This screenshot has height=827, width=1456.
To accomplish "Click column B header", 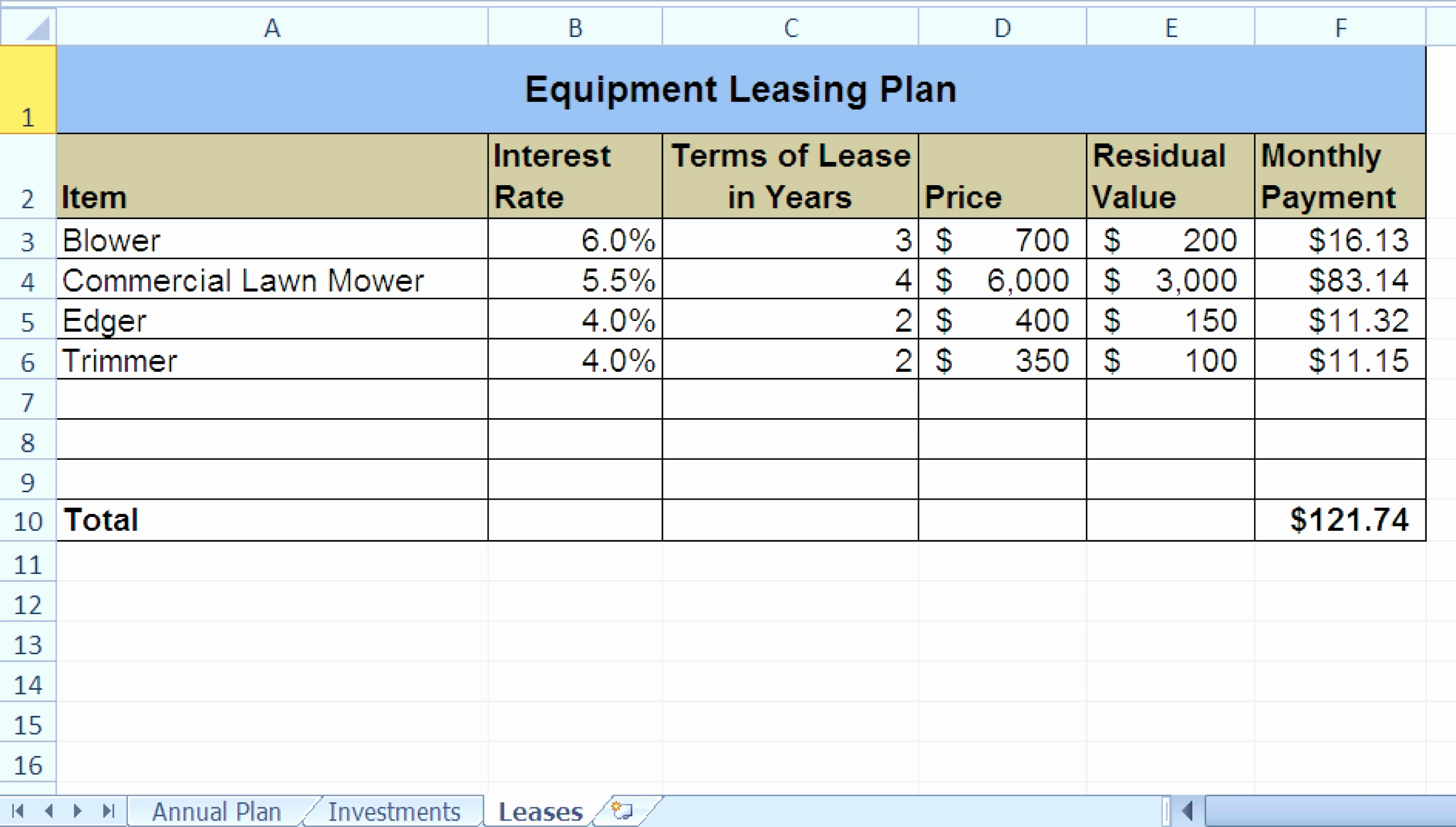I will coord(575,26).
